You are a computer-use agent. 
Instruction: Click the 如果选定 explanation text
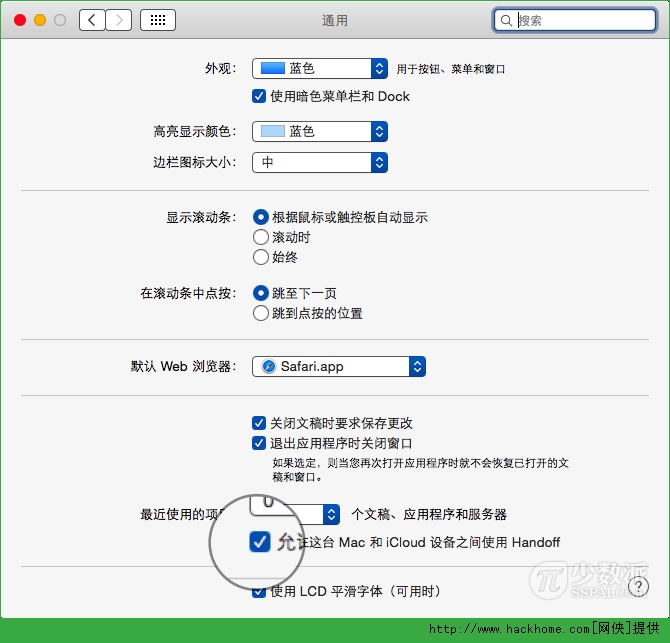pos(420,470)
